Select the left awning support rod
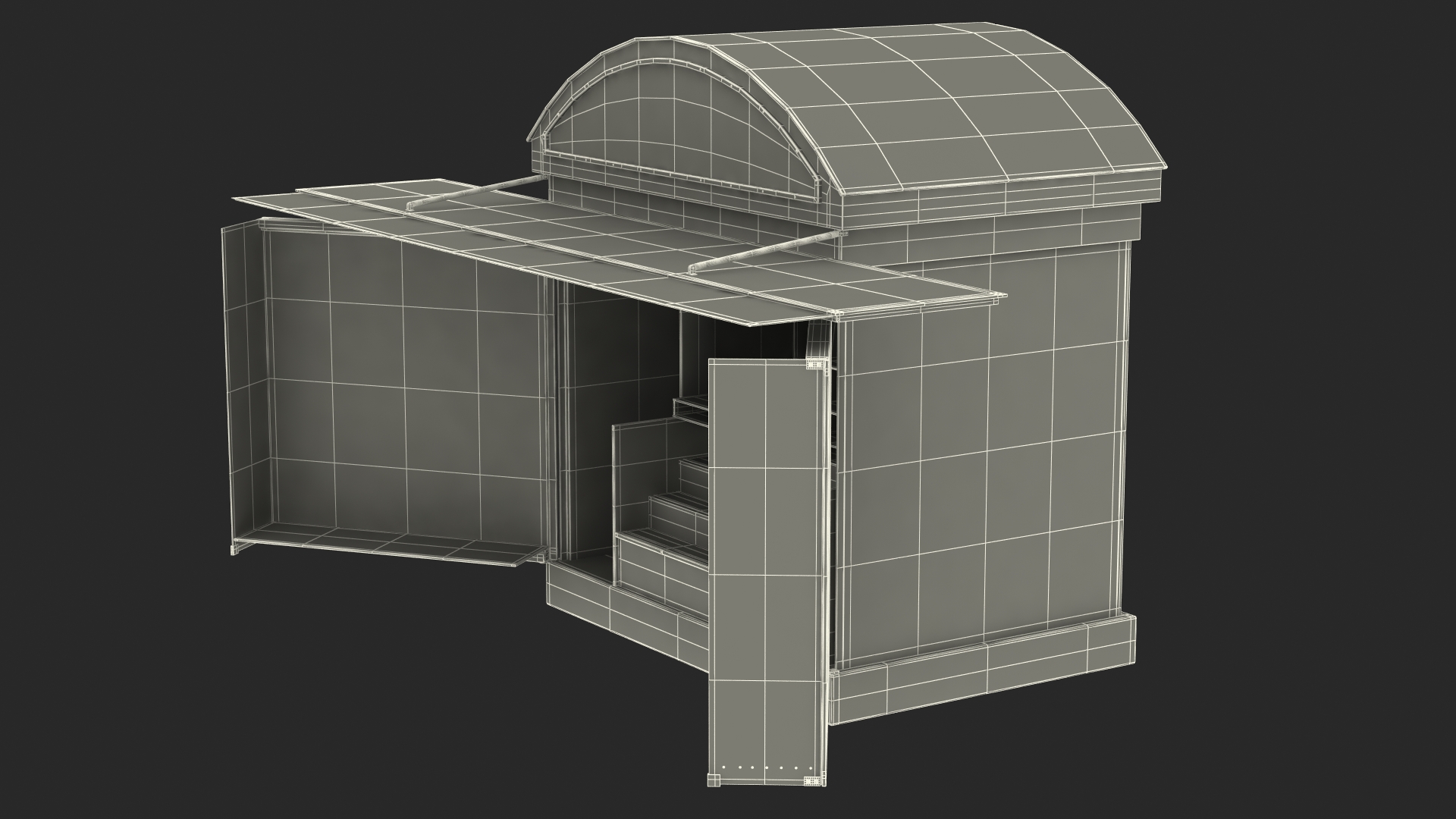This screenshot has width=1456, height=819. [474, 192]
